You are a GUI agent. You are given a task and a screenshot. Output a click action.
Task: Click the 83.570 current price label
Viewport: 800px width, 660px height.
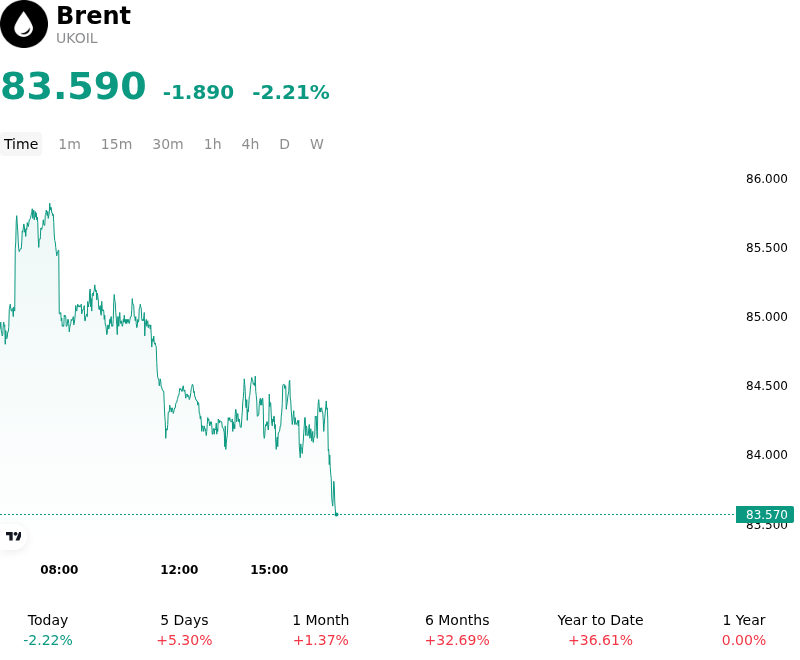765,515
